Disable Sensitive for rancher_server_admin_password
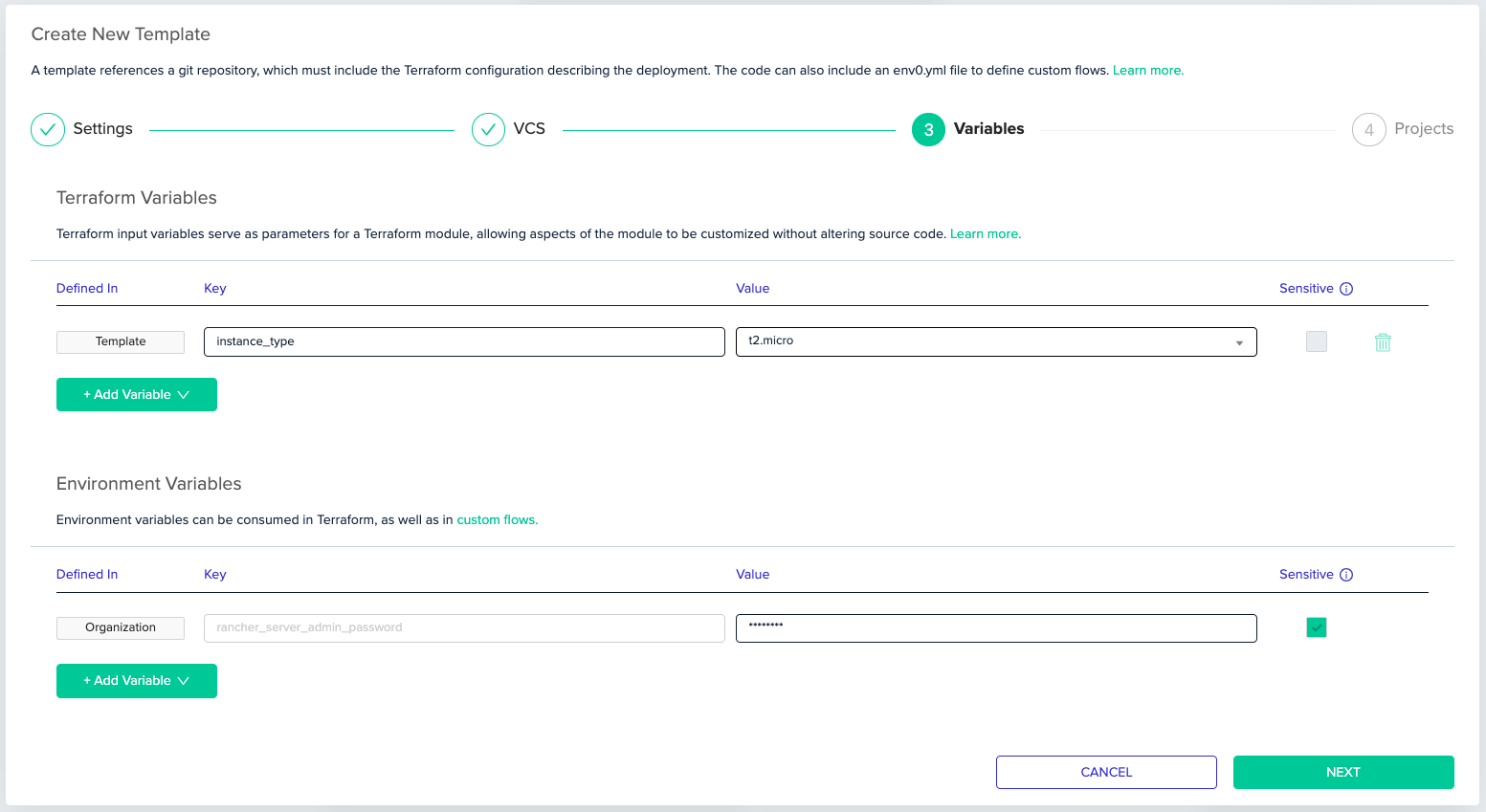This screenshot has width=1486, height=812. click(1316, 627)
